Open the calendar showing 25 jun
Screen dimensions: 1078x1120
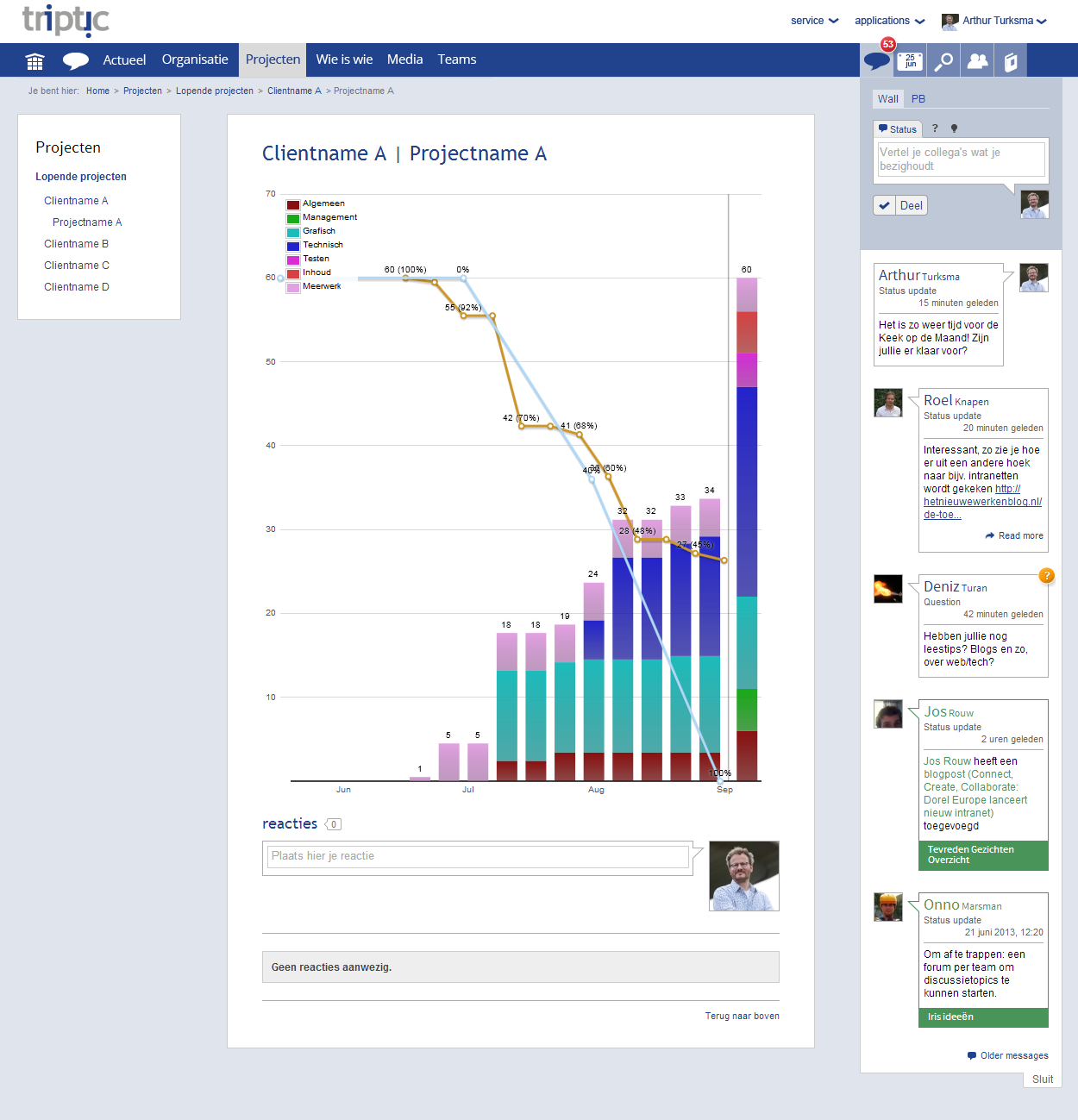click(910, 59)
